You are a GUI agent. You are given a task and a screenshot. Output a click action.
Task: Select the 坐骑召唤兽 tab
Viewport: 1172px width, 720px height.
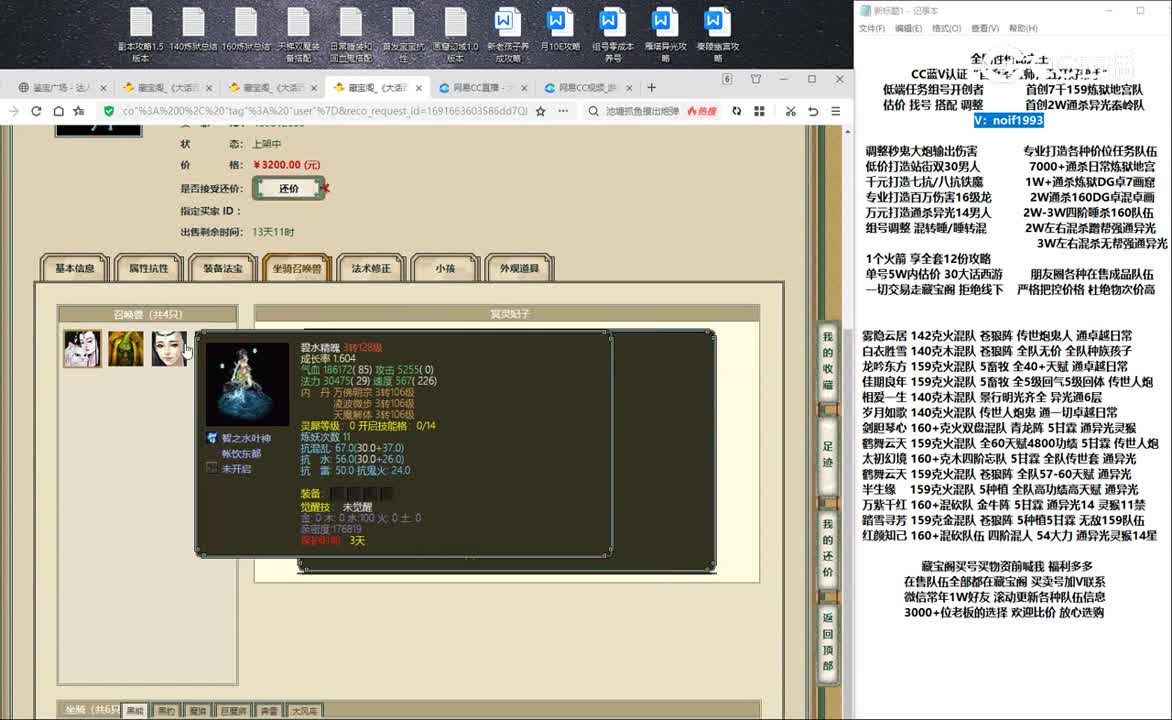tap(297, 268)
